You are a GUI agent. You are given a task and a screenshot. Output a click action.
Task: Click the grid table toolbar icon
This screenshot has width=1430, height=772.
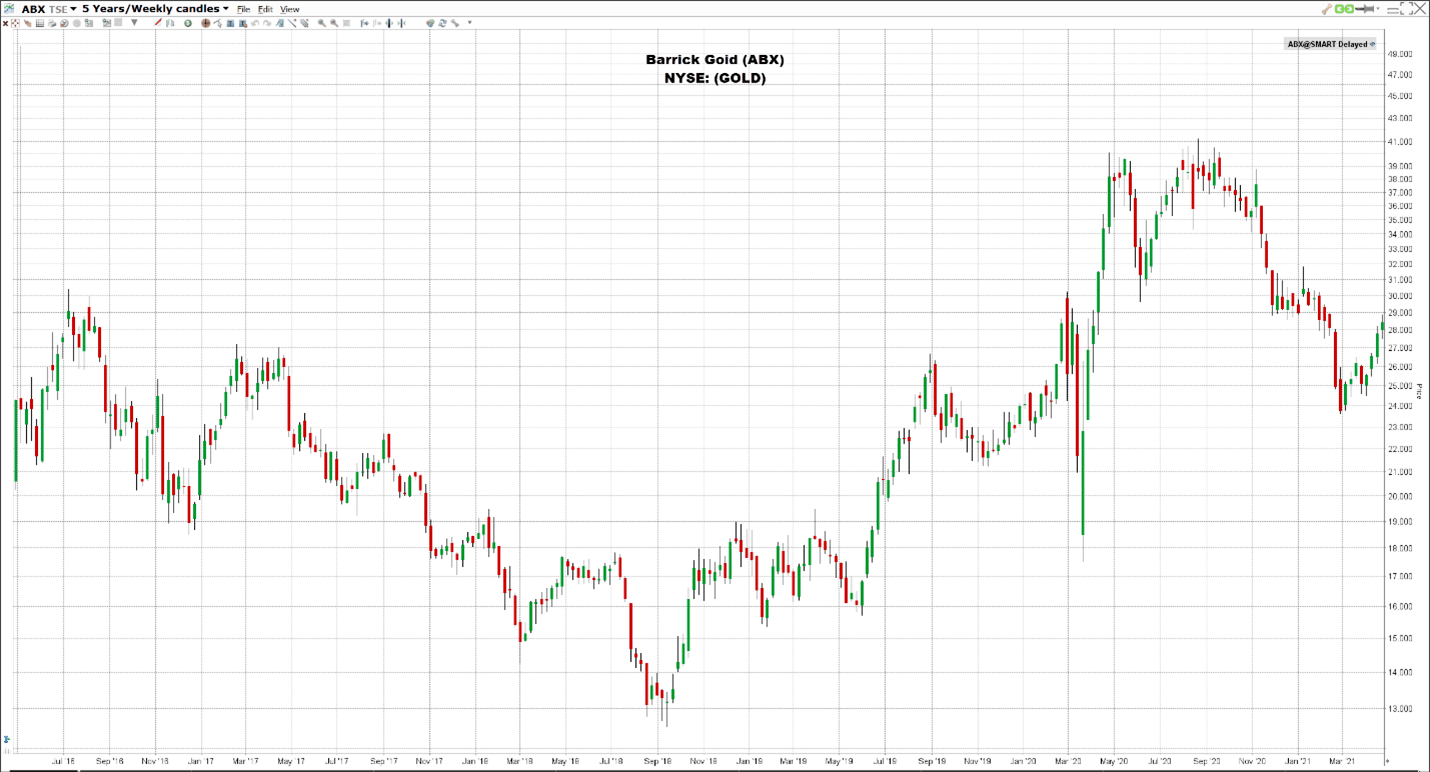[x=40, y=23]
